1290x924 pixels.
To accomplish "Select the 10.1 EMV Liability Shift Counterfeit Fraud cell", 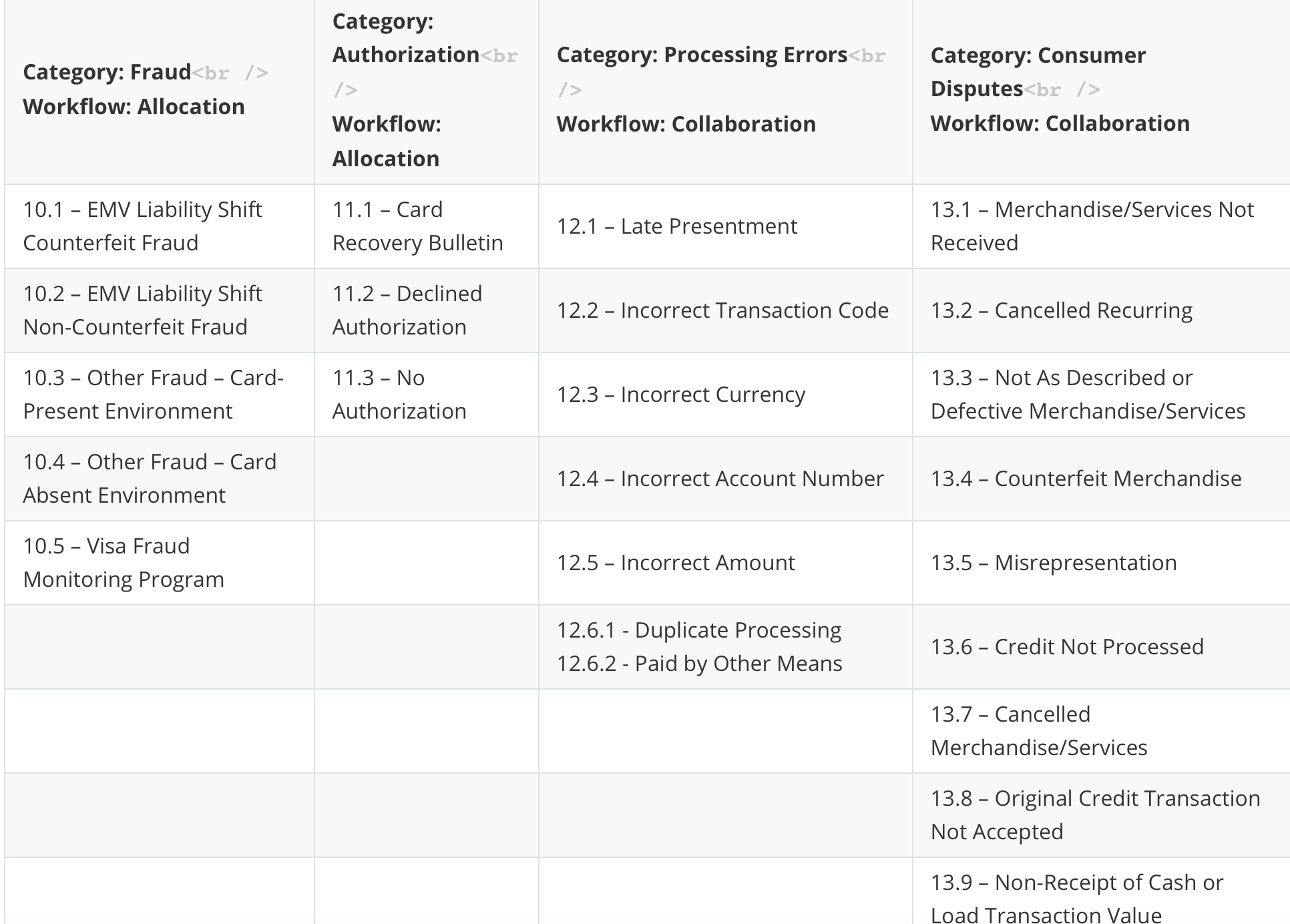I will 143,226.
